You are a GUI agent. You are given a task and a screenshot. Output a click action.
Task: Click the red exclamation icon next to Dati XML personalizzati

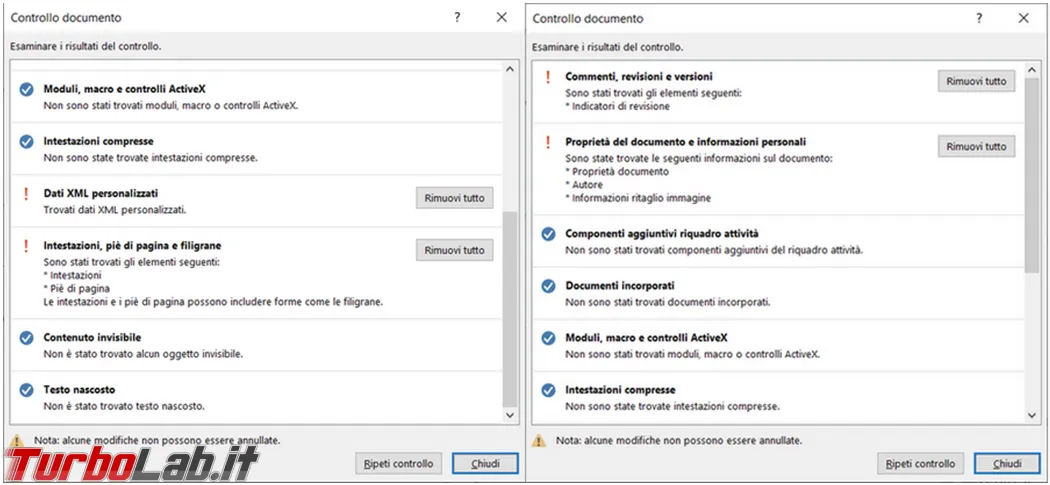[26, 194]
